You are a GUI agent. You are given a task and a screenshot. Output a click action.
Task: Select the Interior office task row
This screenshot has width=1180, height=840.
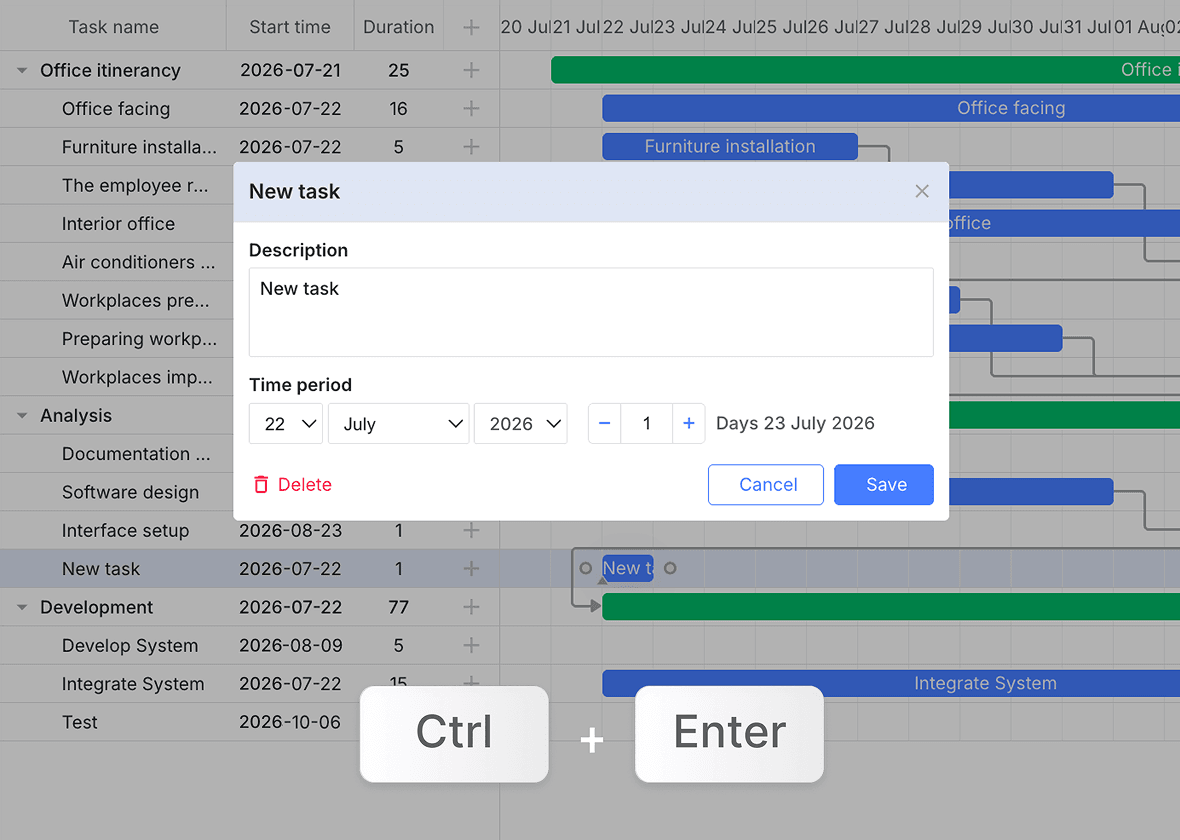117,224
